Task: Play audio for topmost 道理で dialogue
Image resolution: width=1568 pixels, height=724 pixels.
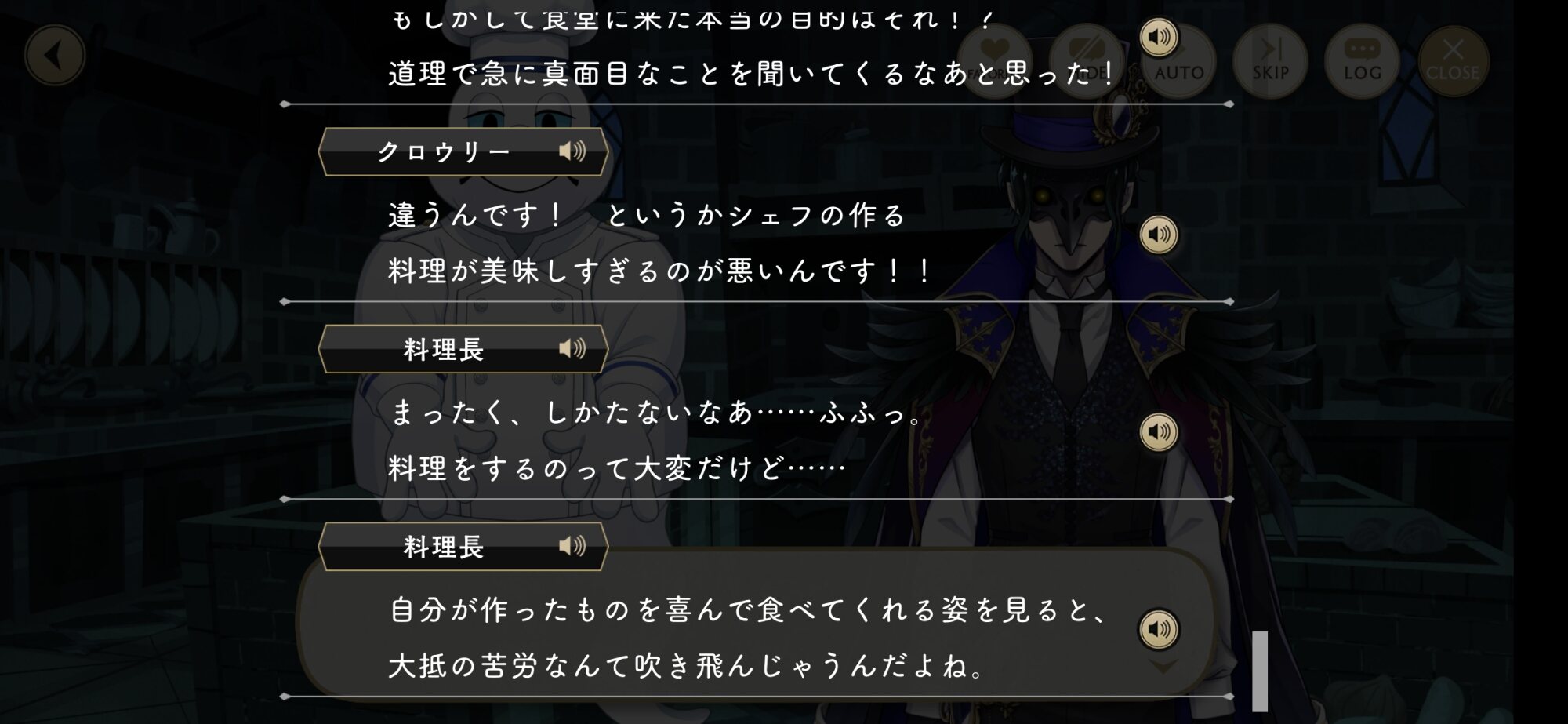Action: pyautogui.click(x=1158, y=37)
